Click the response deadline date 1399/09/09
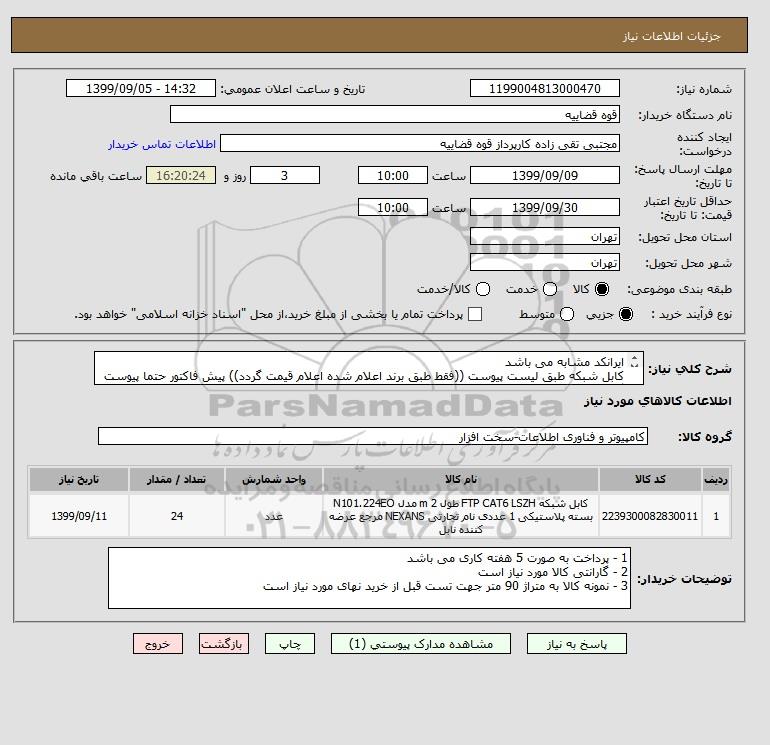Viewport: 770px width, 745px height. pyautogui.click(x=545, y=175)
